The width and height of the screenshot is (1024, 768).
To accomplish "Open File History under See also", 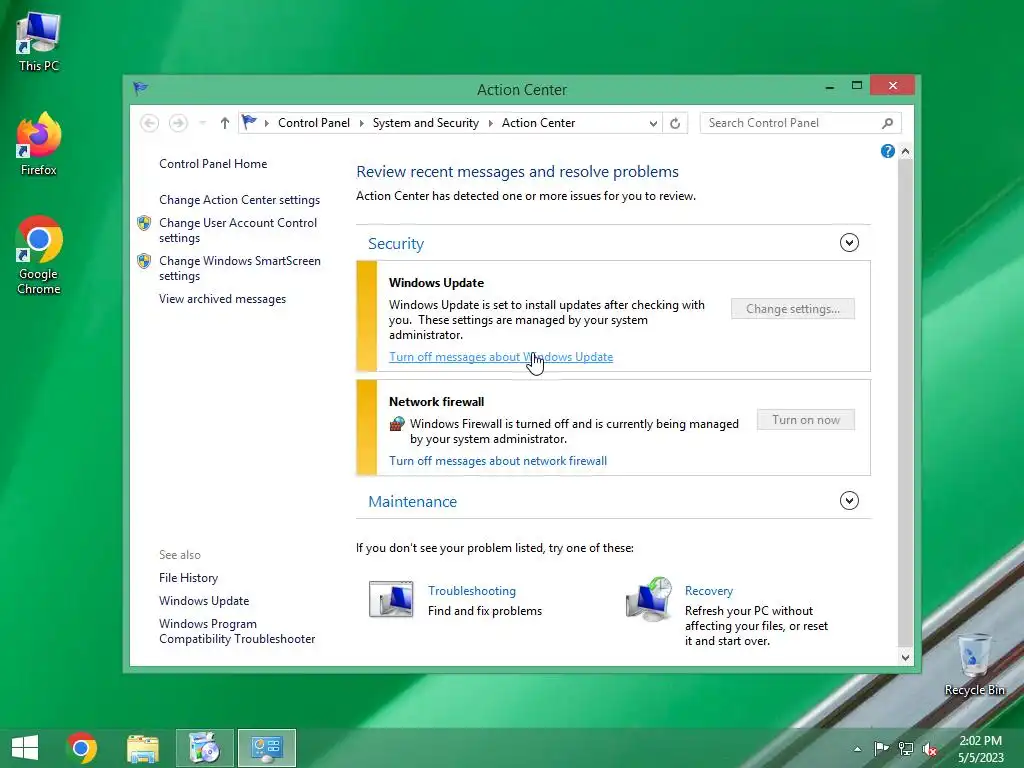I will pos(188,578).
